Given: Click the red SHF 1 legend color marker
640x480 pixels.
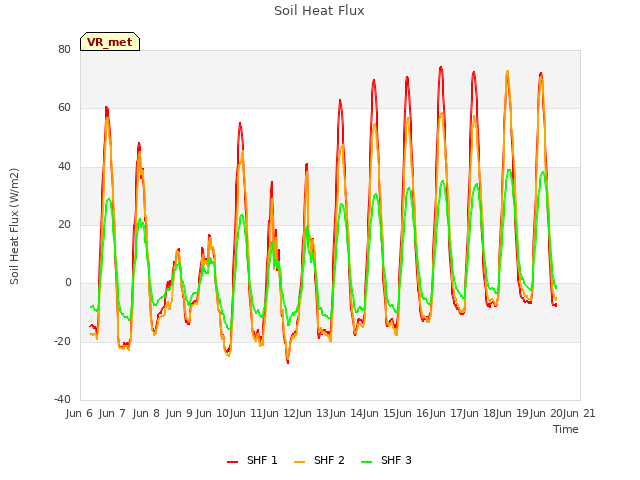Looking at the screenshot, I should click(232, 462).
